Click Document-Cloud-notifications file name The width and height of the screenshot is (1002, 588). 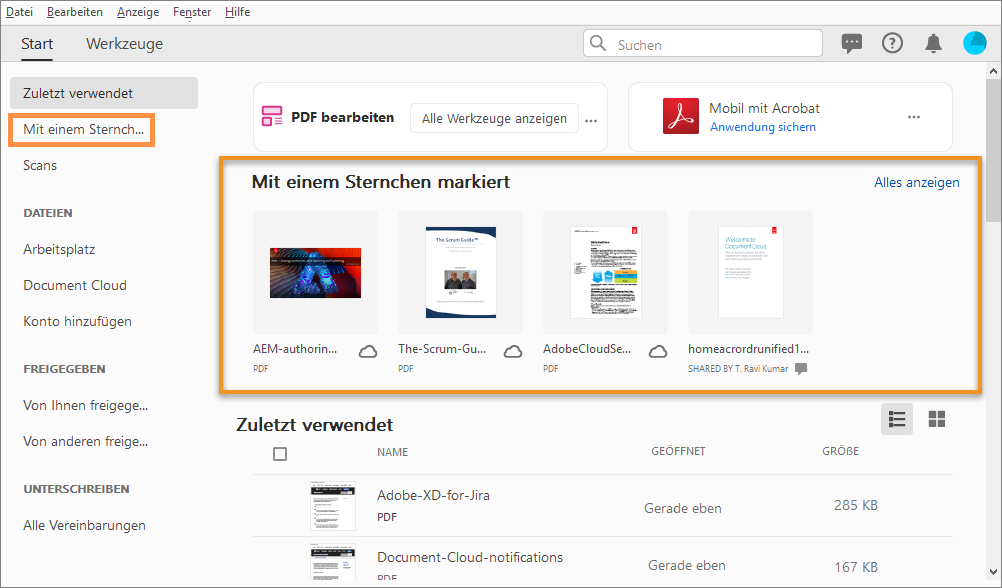470,557
